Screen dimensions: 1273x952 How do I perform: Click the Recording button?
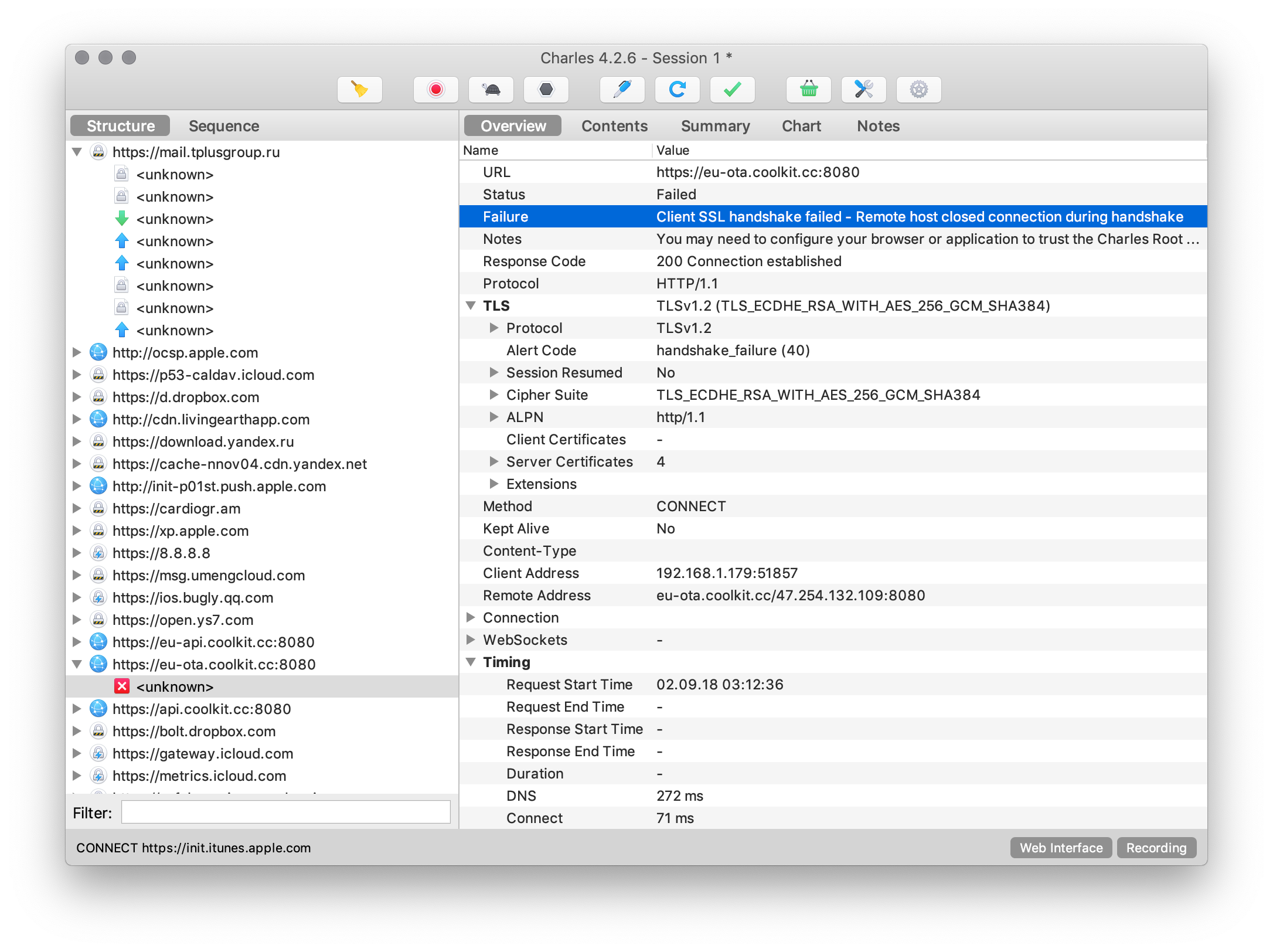(x=1156, y=848)
